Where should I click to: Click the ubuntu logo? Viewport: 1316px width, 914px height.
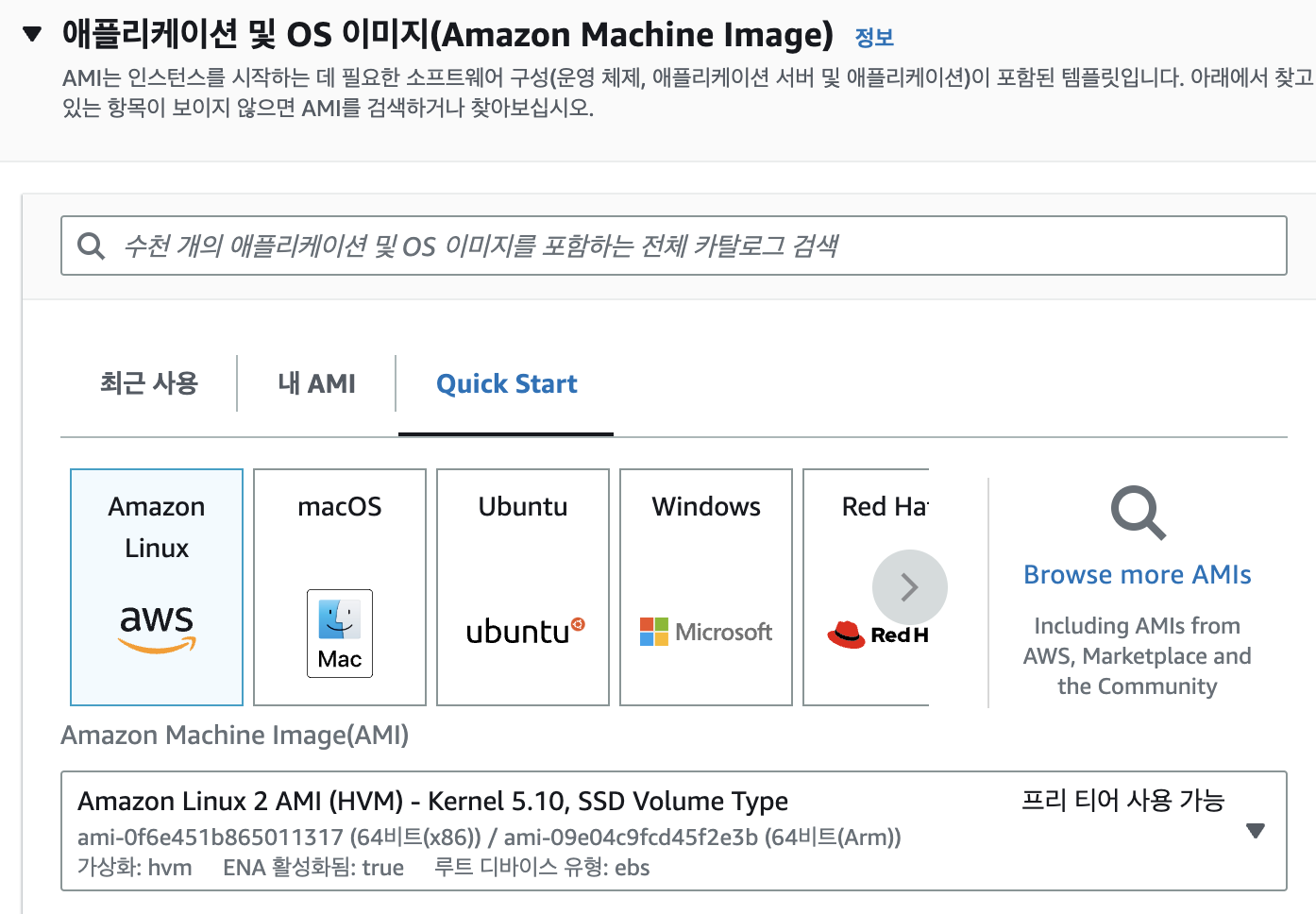click(526, 631)
